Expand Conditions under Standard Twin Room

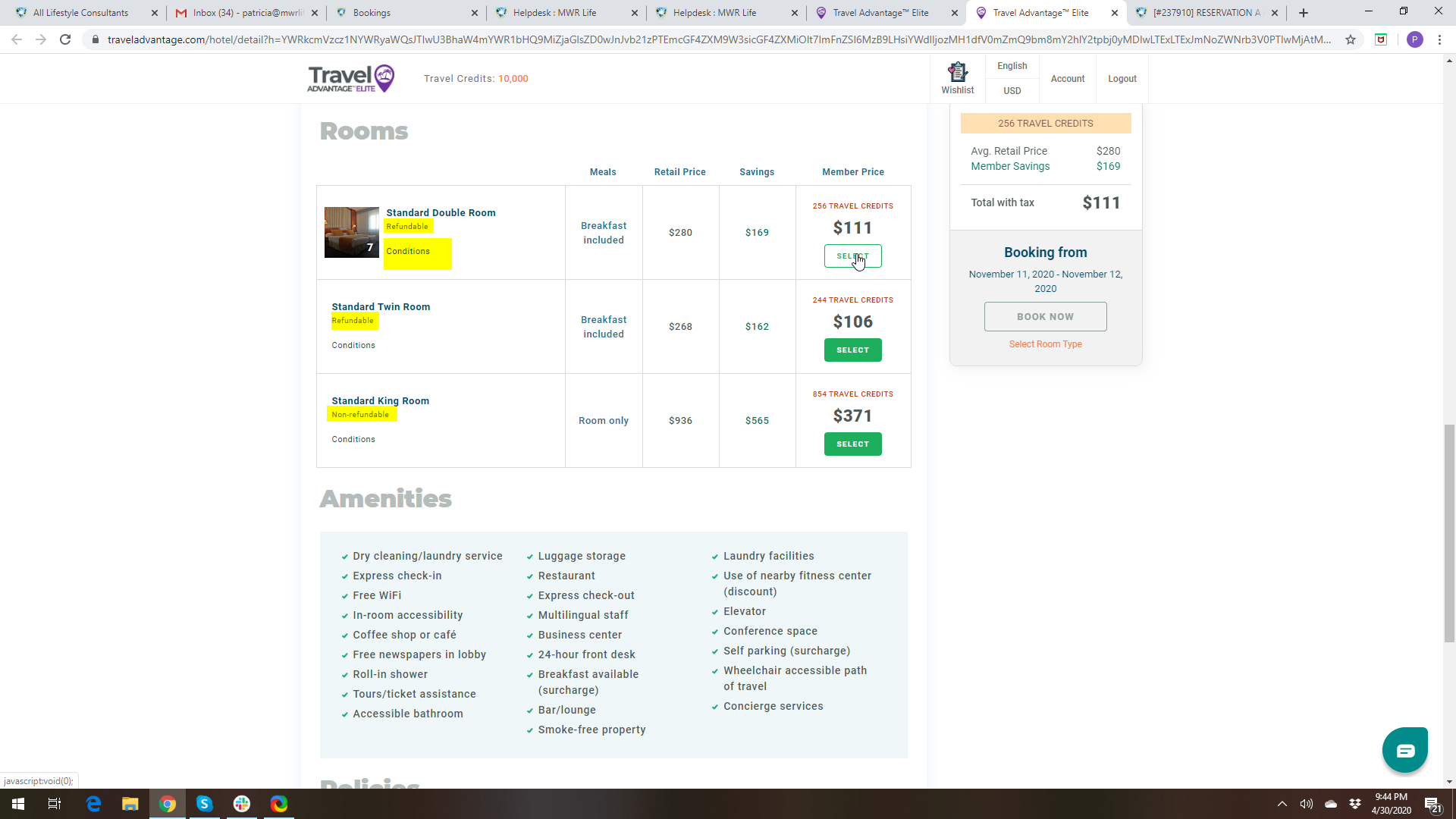tap(353, 345)
